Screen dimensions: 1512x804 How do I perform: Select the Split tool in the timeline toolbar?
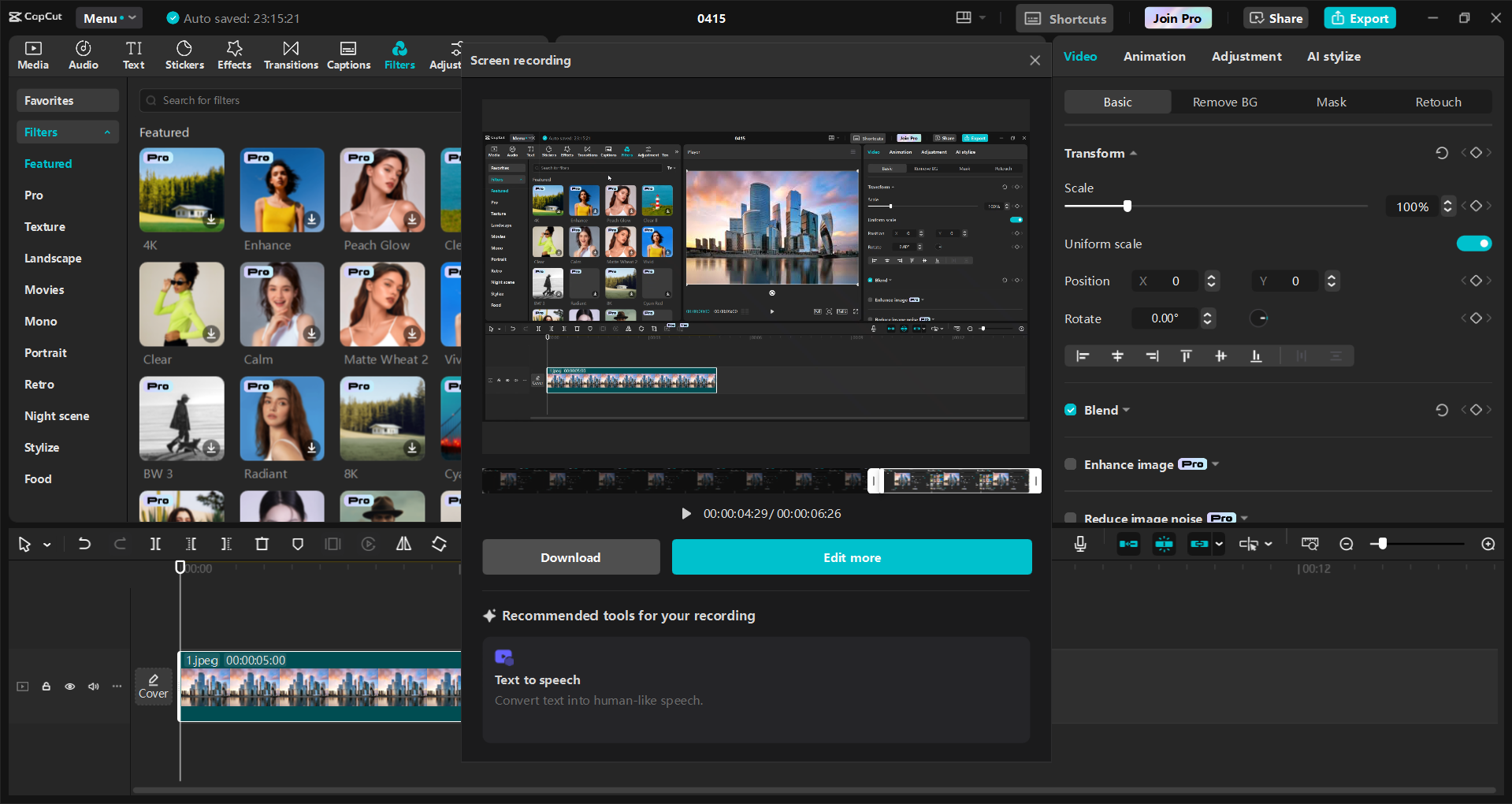coord(155,544)
